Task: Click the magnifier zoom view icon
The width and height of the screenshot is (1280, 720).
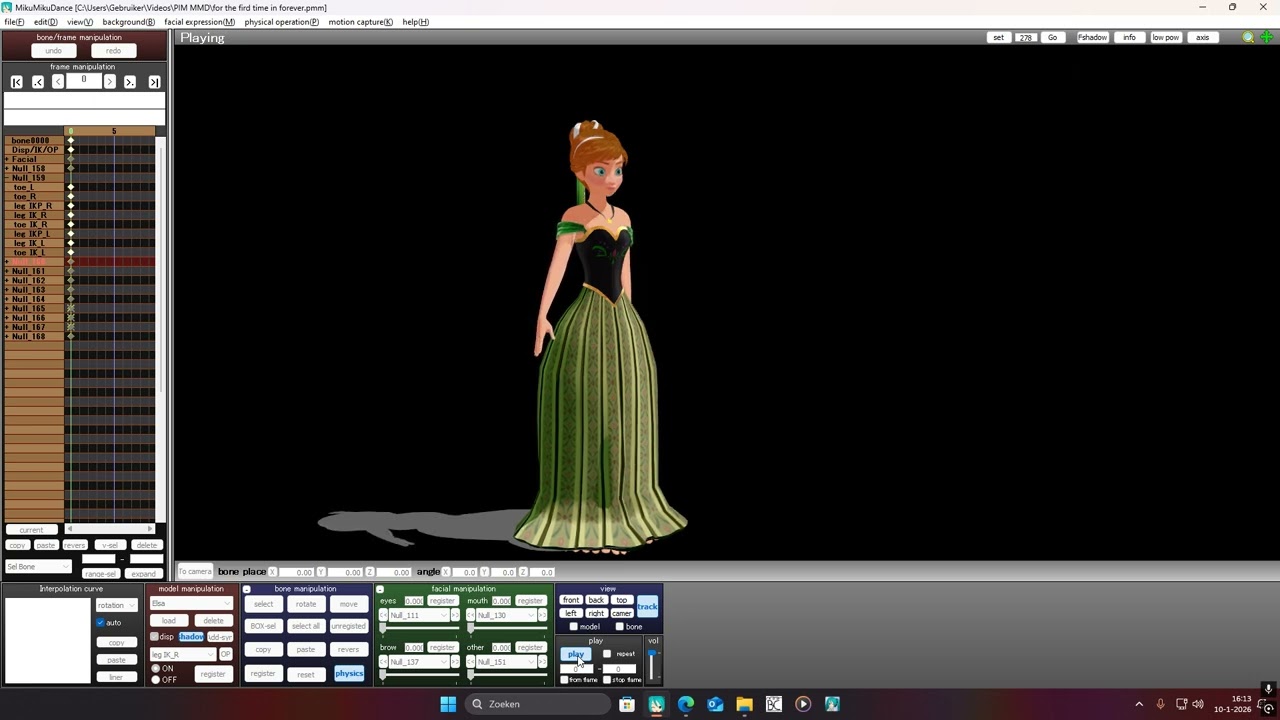Action: (x=1248, y=38)
